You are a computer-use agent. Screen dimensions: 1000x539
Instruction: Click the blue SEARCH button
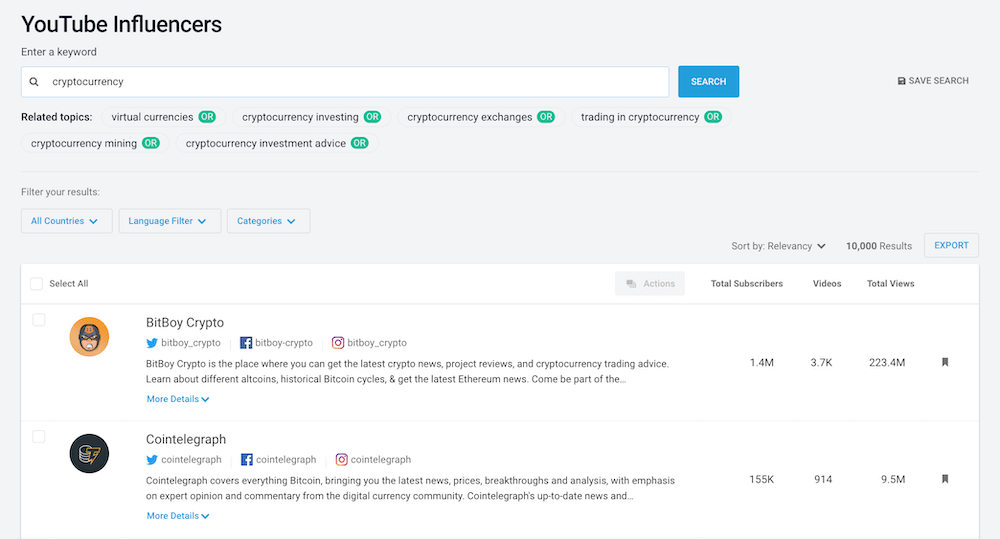709,82
